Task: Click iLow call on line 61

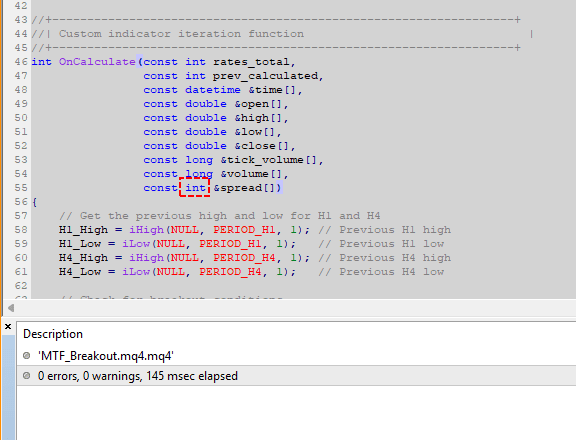Action: click(136, 272)
